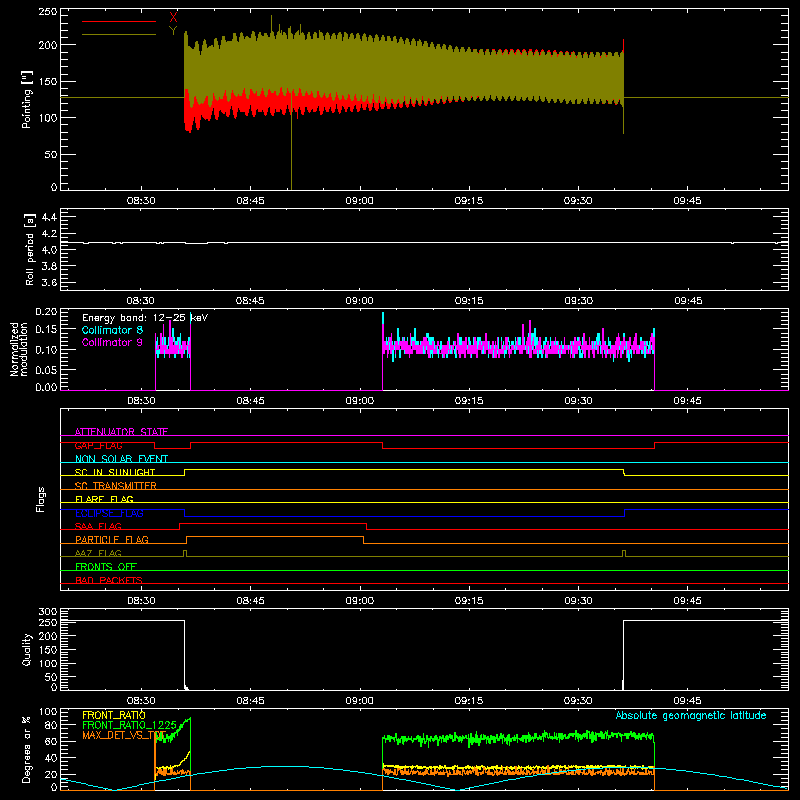This screenshot has height=800, width=800.
Task: Click the olive AAZ_FLAG label
Action: (x=98, y=553)
